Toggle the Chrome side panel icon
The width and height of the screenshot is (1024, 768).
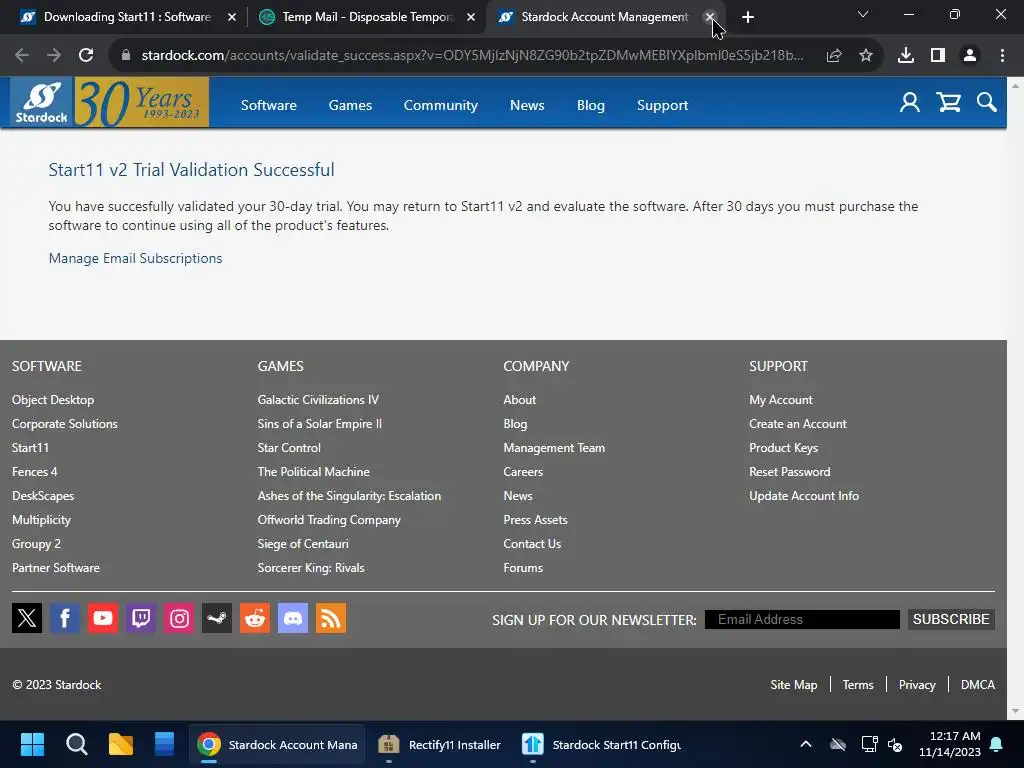point(938,56)
